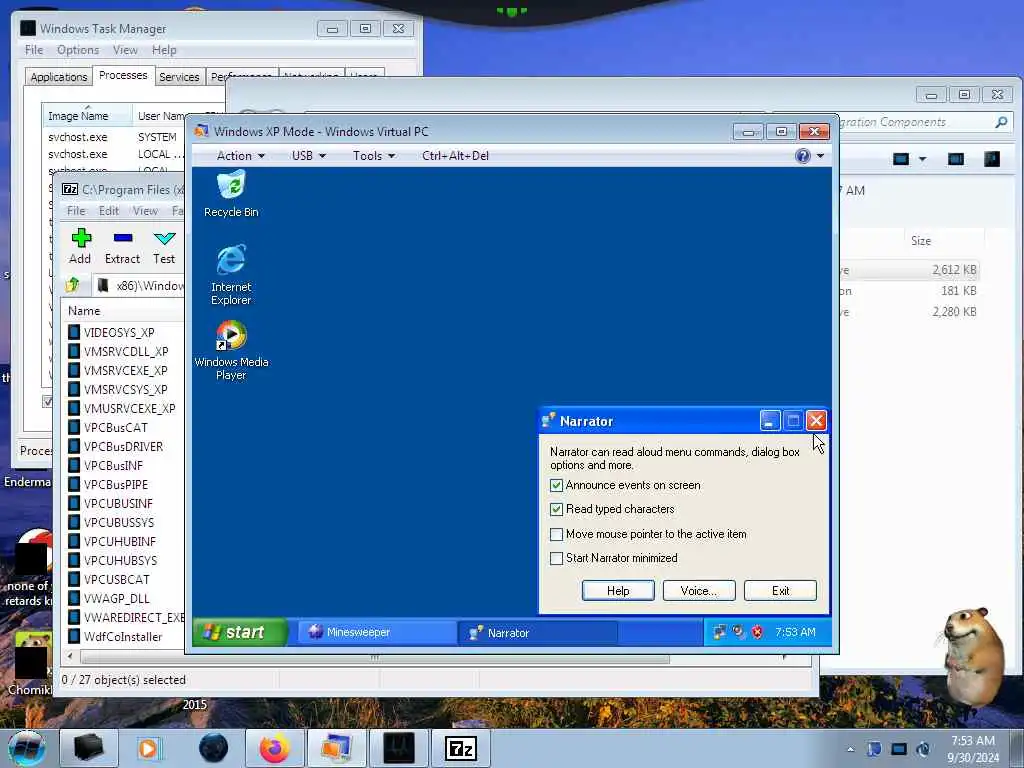Click the XP start button
Screen dimensions: 1024x768
click(x=240, y=632)
